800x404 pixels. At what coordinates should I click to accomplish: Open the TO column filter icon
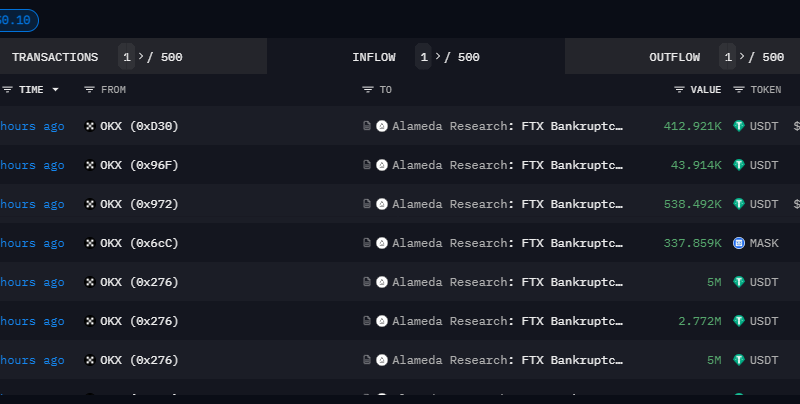(x=368, y=90)
